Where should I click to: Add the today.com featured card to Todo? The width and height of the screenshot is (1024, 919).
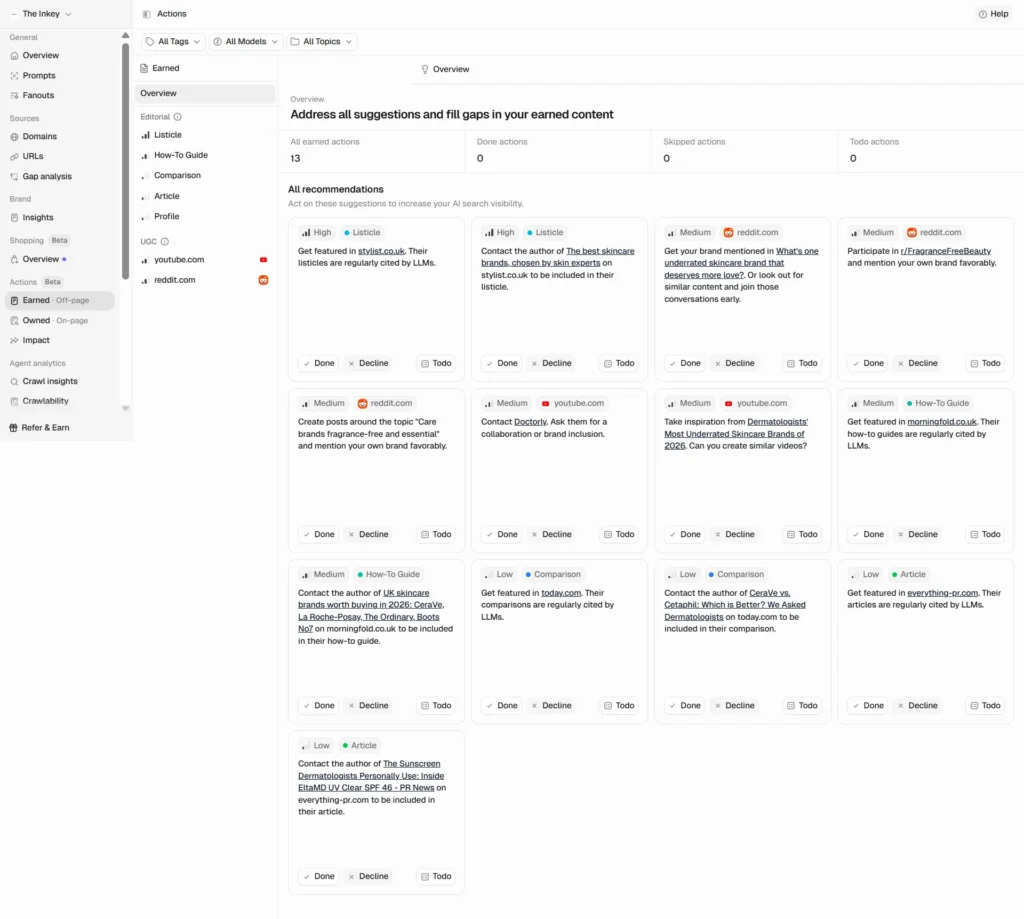pyautogui.click(x=619, y=705)
